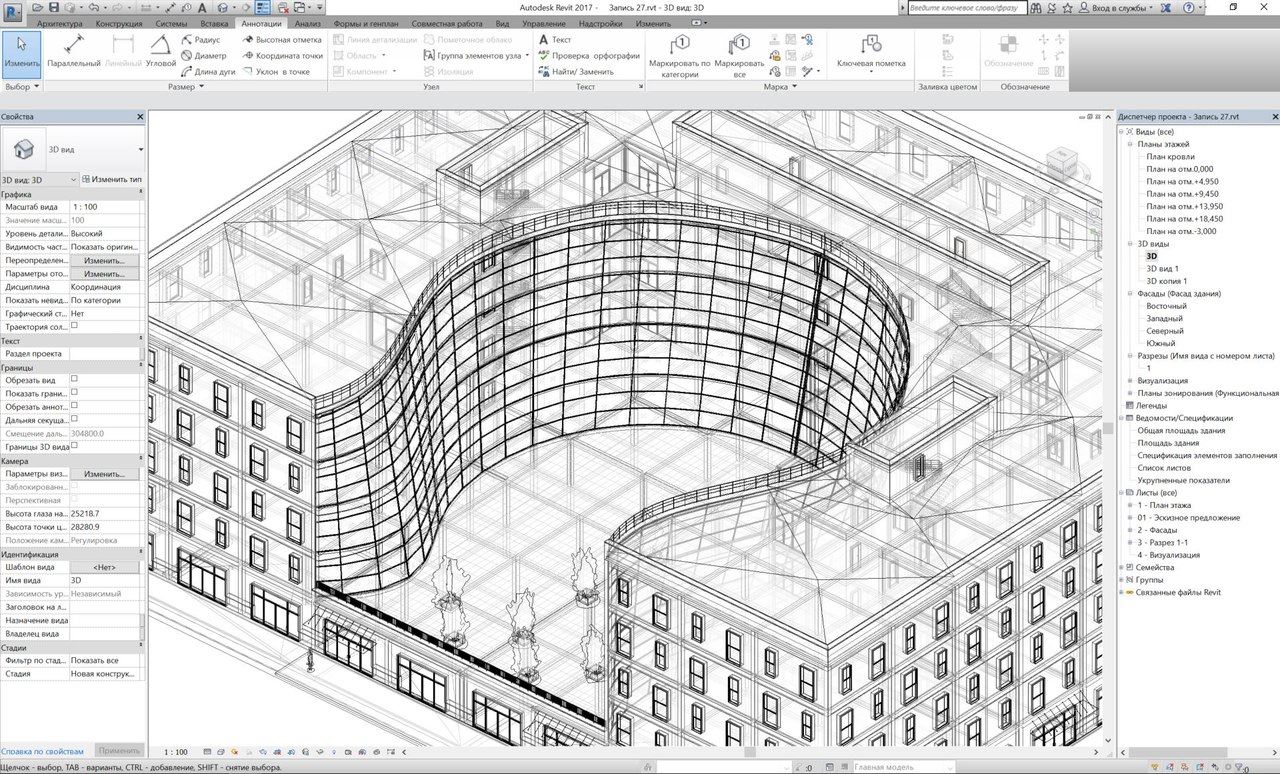The width and height of the screenshot is (1280, 774).
Task: Select the Параллельный dimension tool
Action: 73,52
